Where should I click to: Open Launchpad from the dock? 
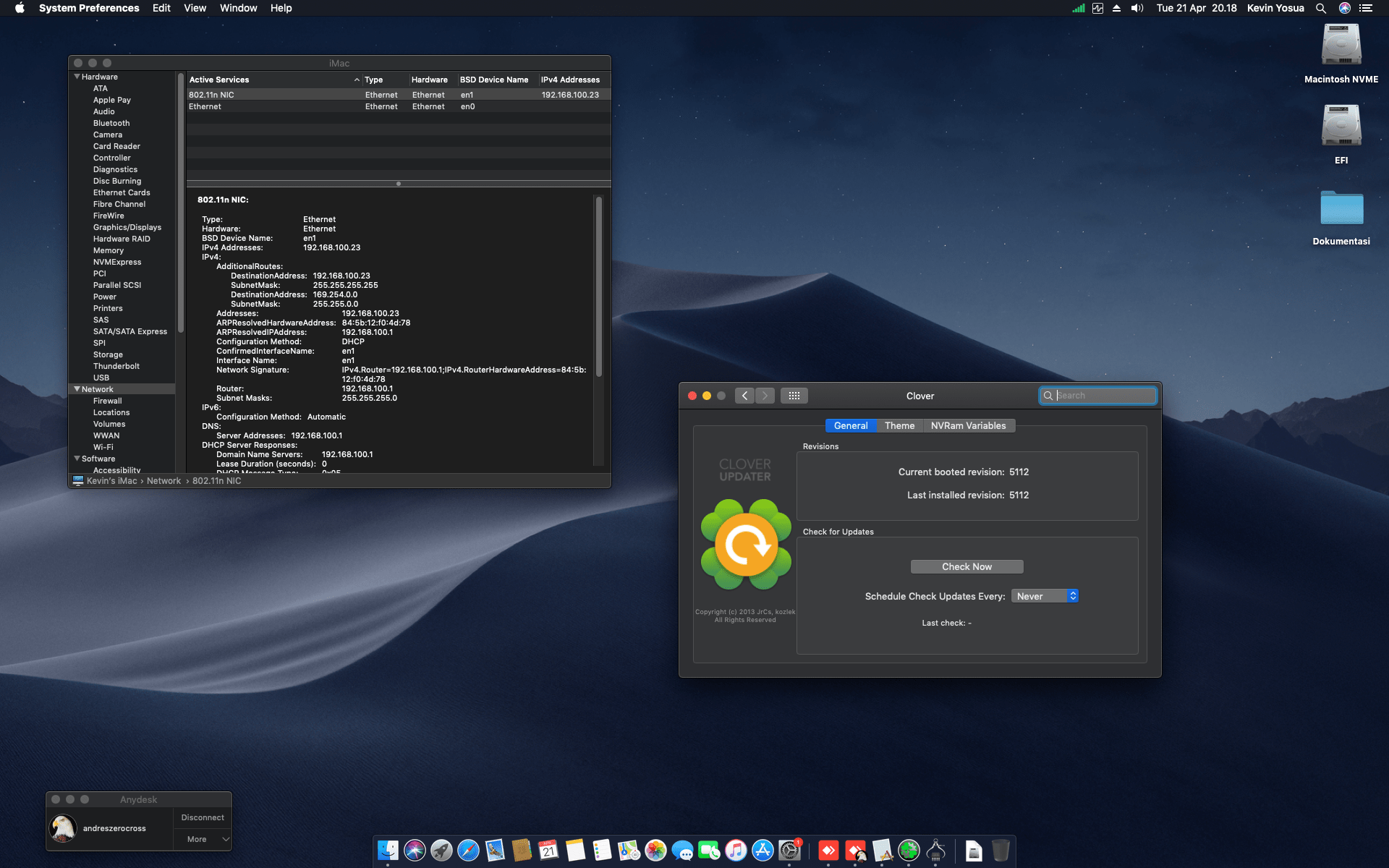click(441, 851)
